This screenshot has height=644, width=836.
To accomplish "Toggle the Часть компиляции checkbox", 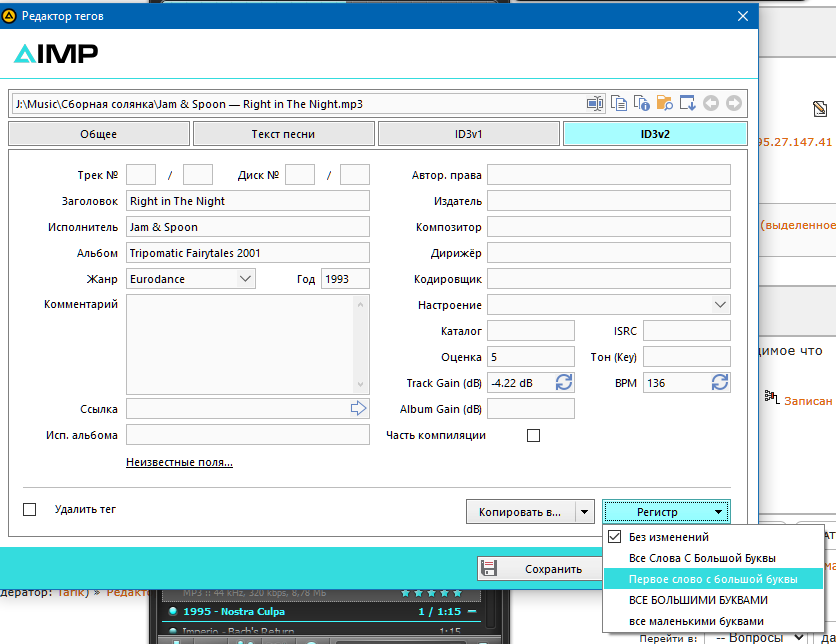I will click(x=533, y=436).
